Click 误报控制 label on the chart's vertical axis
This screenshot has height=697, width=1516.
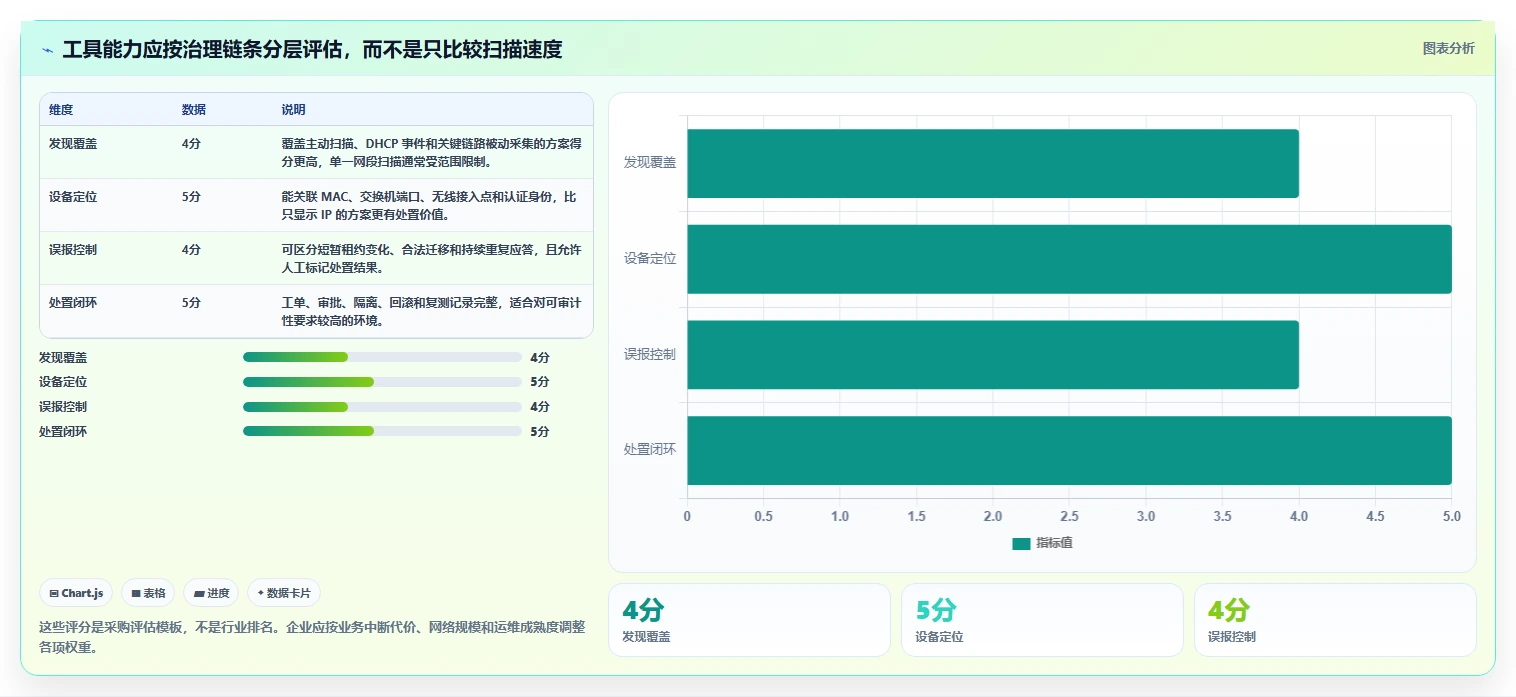650,354
